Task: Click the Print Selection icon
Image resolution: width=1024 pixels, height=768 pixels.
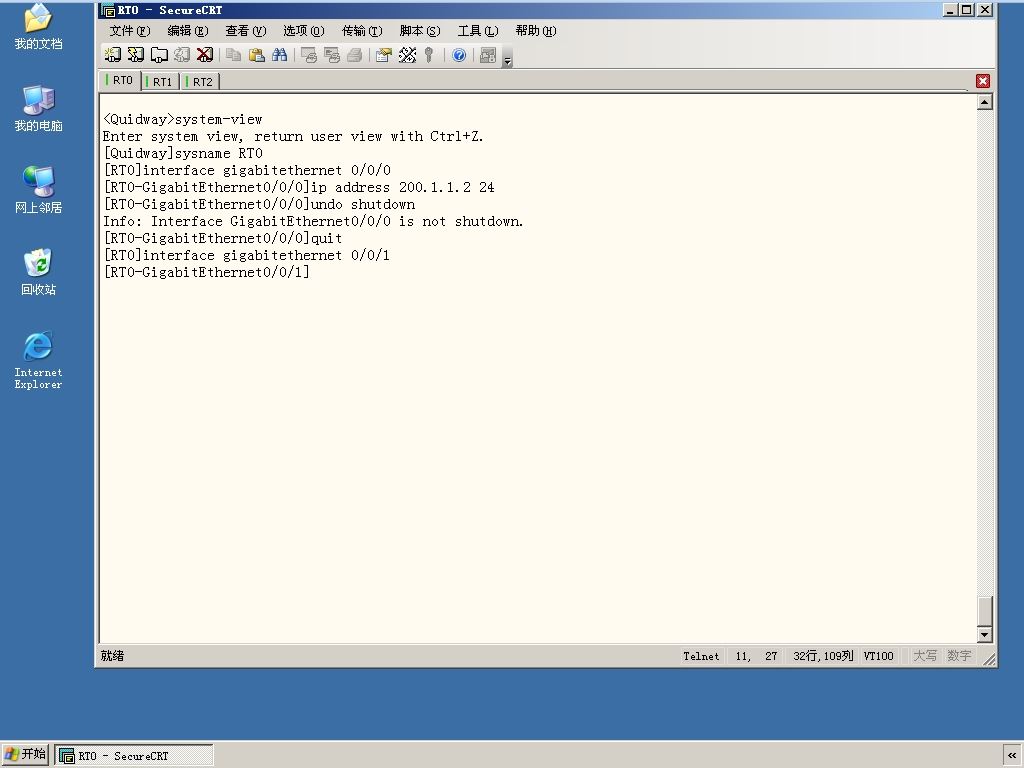Action: pos(332,55)
